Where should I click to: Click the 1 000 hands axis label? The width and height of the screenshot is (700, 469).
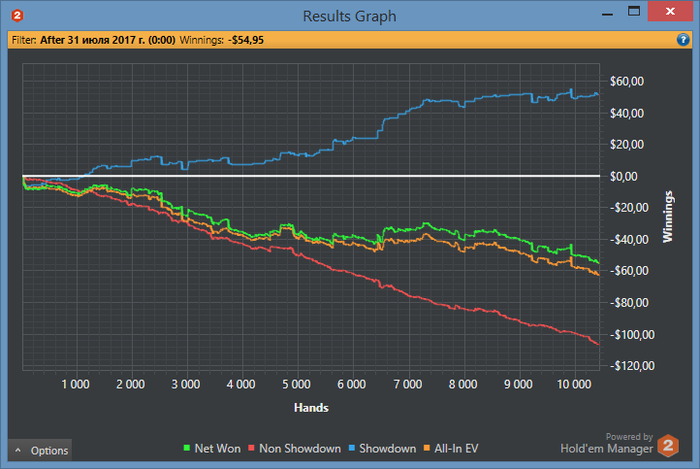[75, 384]
